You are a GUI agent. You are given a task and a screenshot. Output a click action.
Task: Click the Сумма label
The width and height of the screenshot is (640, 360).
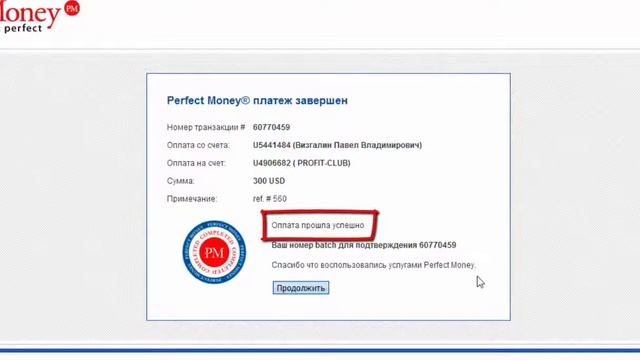(x=180, y=181)
